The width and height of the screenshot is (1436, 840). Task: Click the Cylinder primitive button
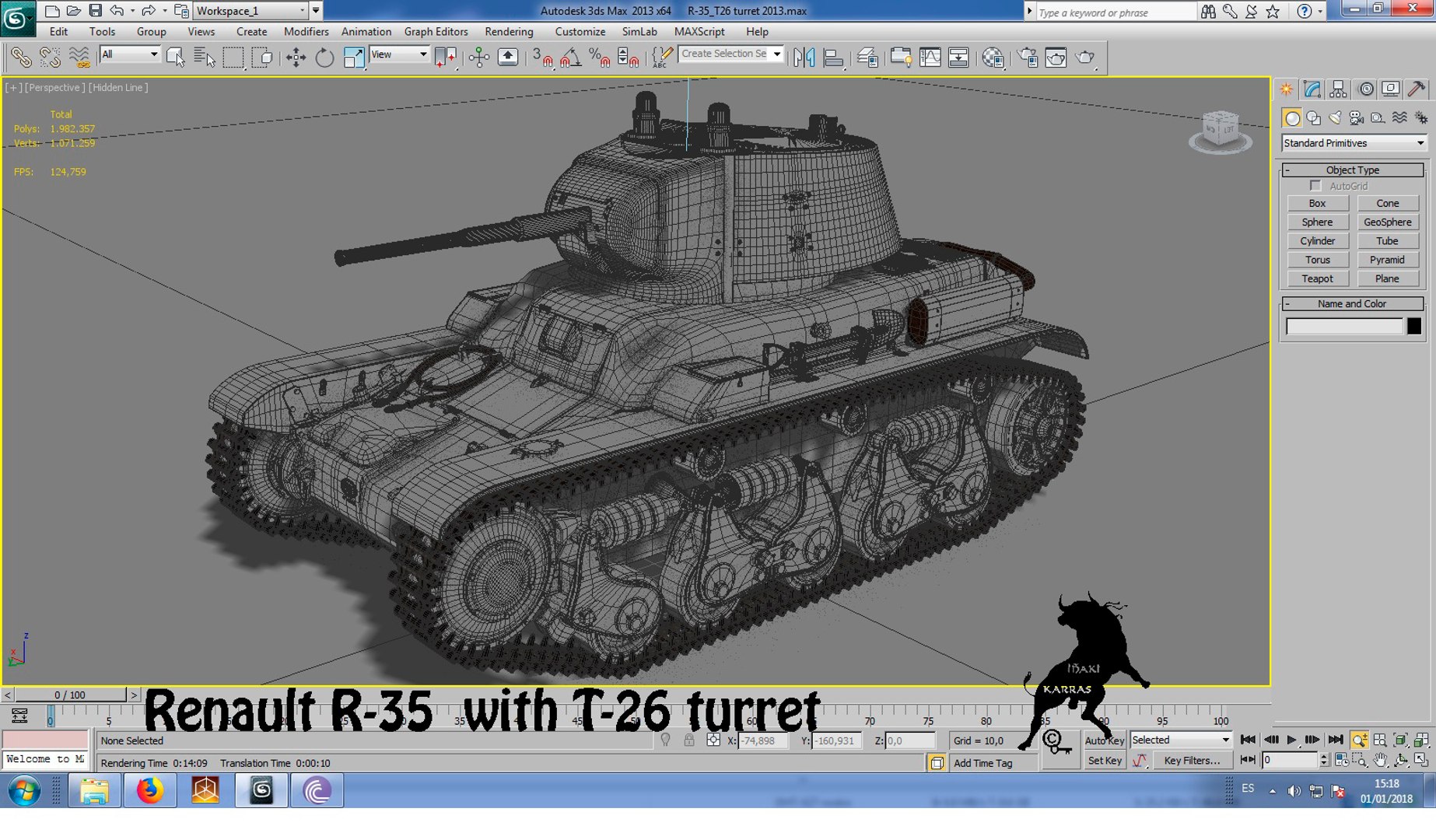tap(1317, 241)
